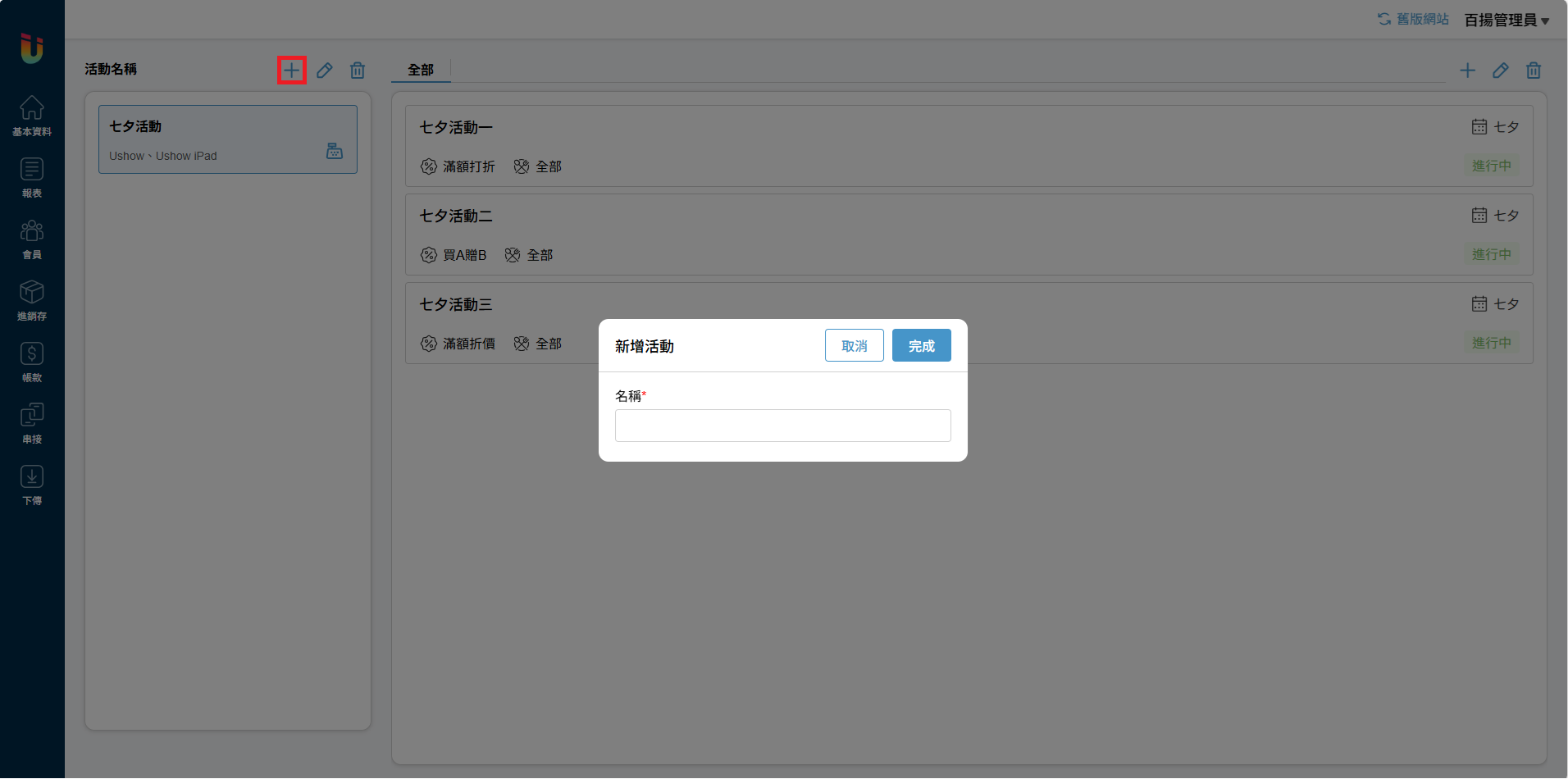Select the 全部 tab
Screen dimensions: 1568x779
pos(421,70)
